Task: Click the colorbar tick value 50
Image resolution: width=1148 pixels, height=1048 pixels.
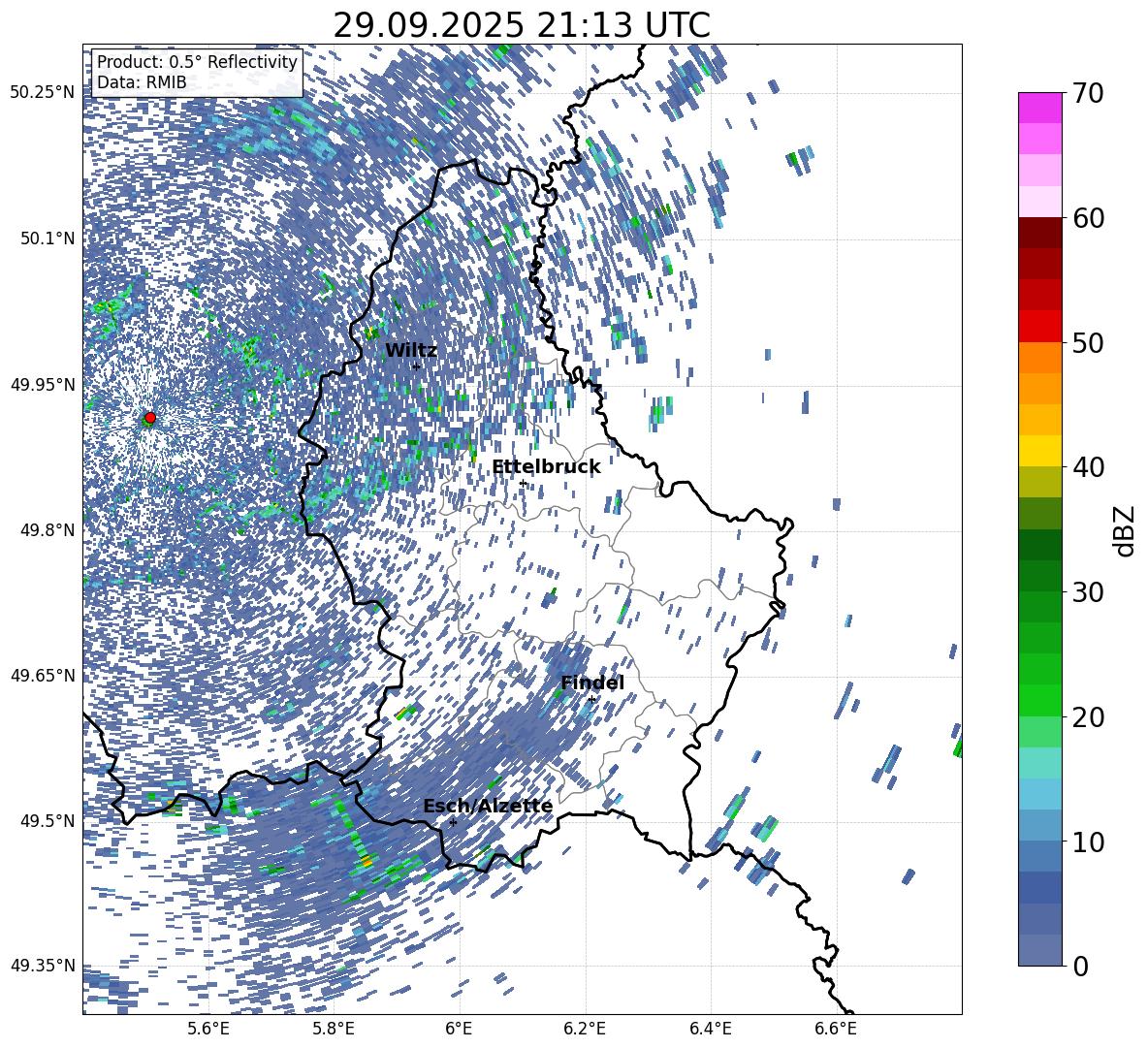Action: pos(1088,342)
